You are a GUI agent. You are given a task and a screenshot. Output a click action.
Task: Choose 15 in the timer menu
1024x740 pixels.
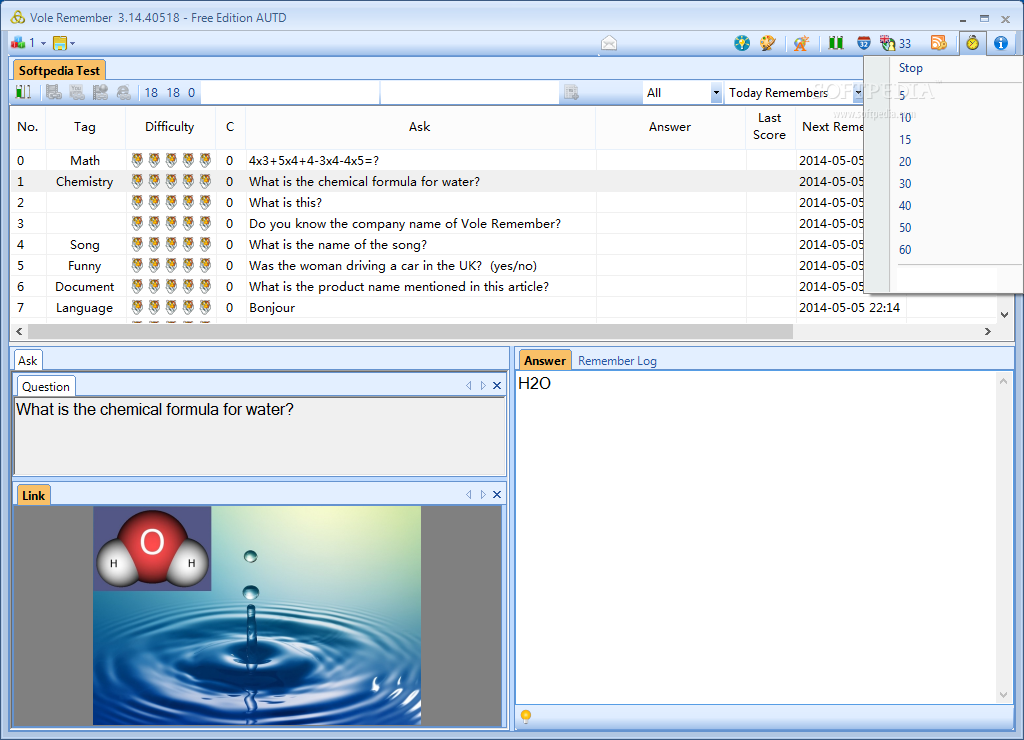904,140
